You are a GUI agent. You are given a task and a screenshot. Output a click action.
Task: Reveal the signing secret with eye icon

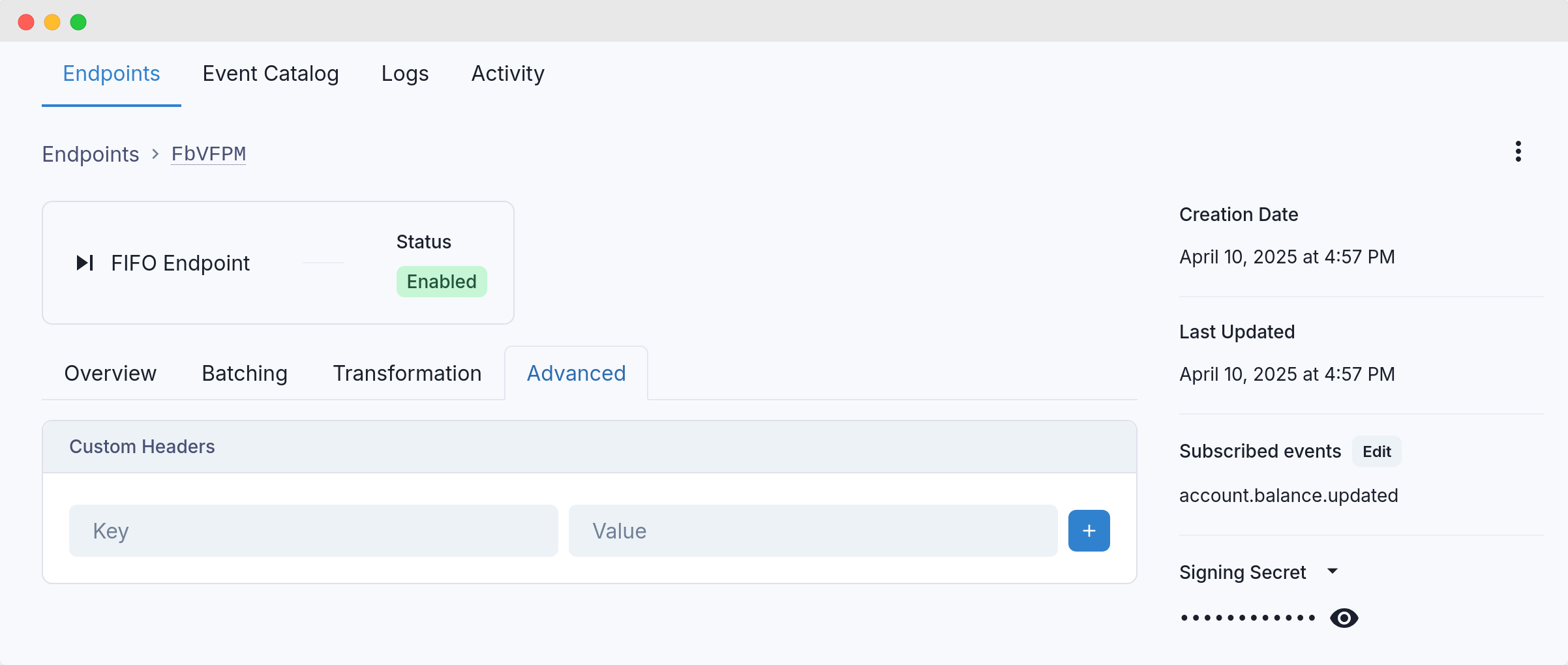(x=1344, y=617)
